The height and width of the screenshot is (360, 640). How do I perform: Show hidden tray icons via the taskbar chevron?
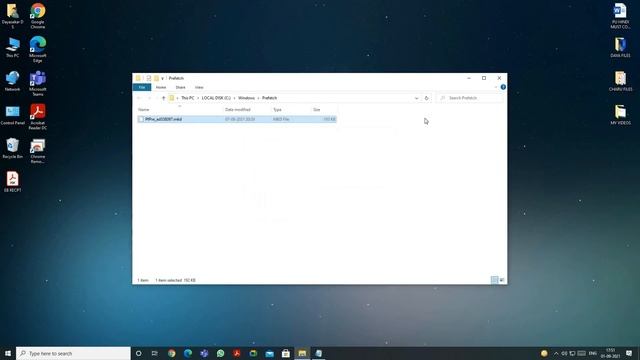[x=556, y=353]
